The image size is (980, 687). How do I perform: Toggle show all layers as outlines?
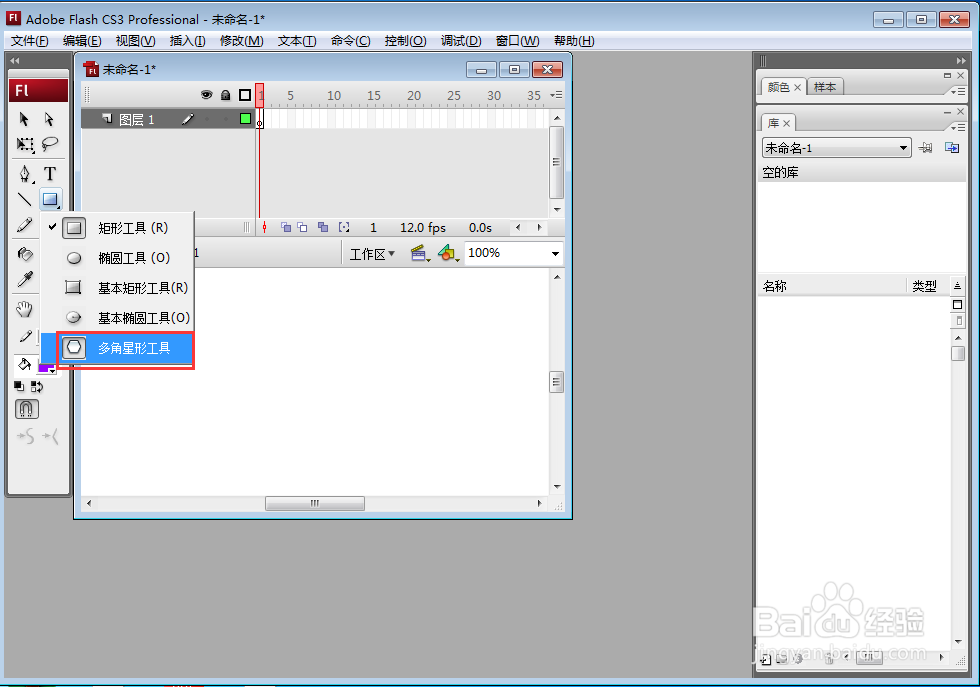[245, 95]
